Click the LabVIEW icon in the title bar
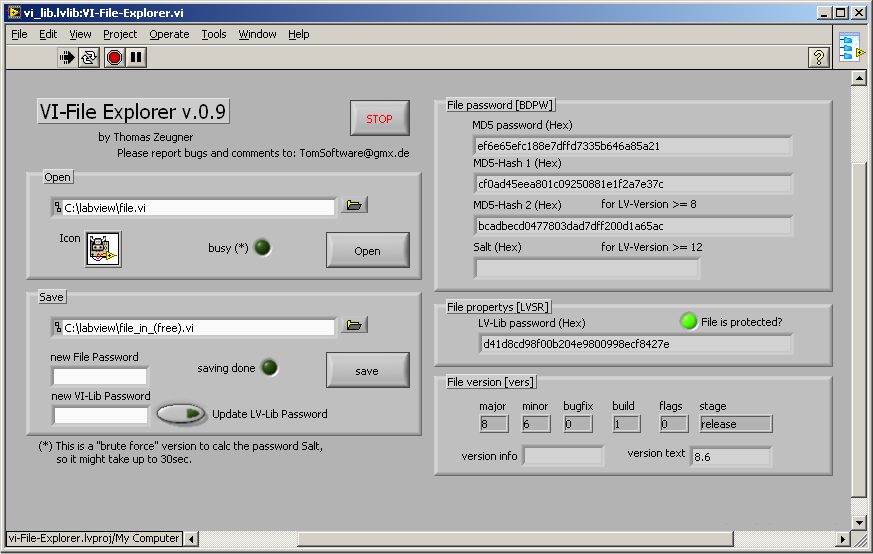 (x=13, y=12)
